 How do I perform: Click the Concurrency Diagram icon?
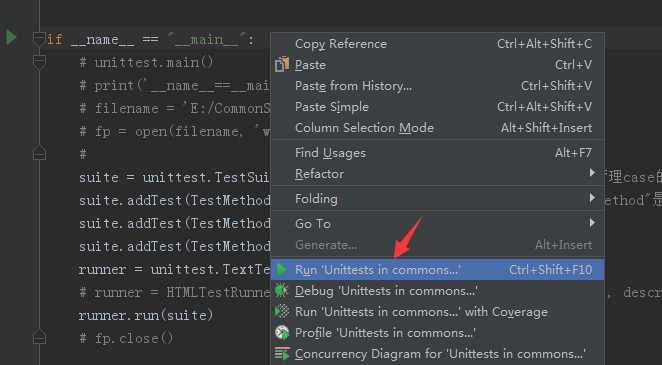click(x=282, y=354)
